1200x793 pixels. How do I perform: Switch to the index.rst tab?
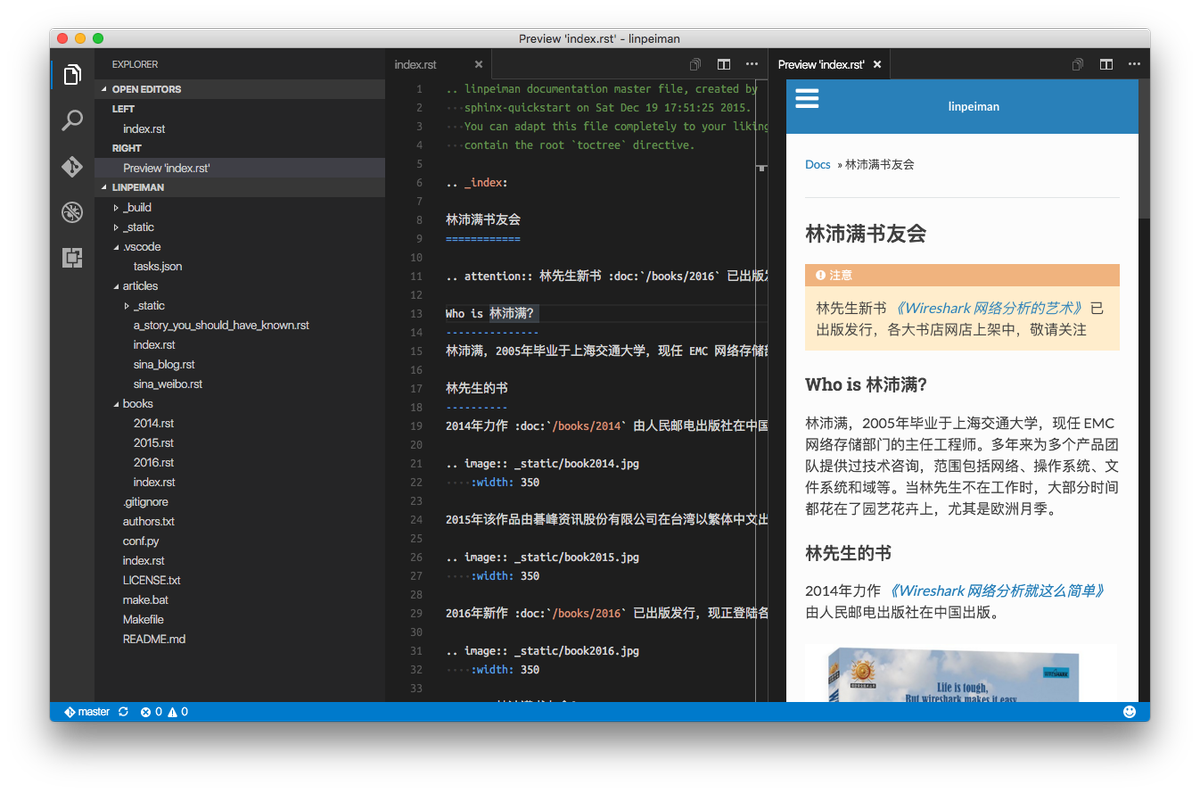click(x=416, y=63)
